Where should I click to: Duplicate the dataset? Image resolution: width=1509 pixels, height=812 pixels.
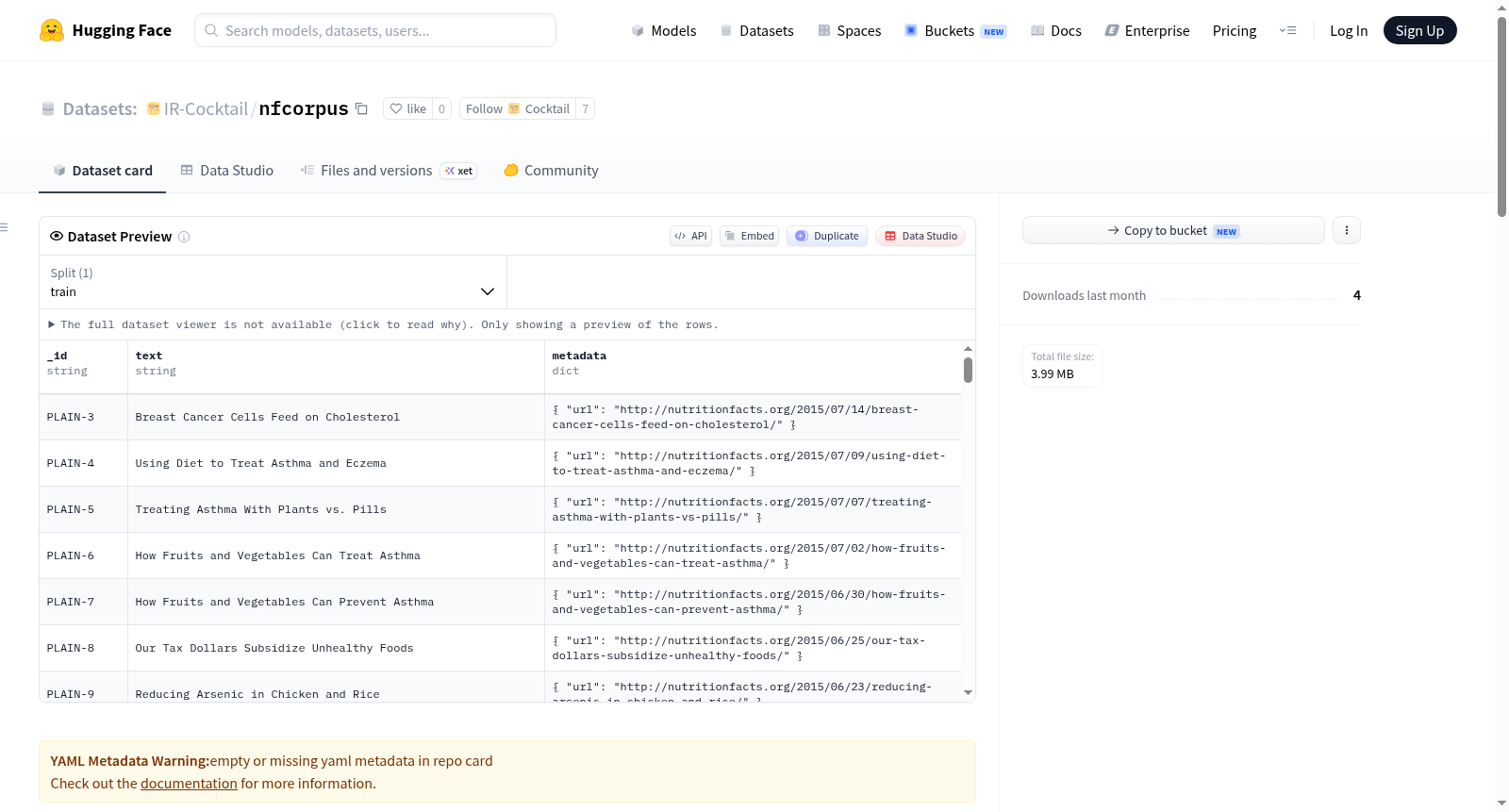[x=827, y=236]
